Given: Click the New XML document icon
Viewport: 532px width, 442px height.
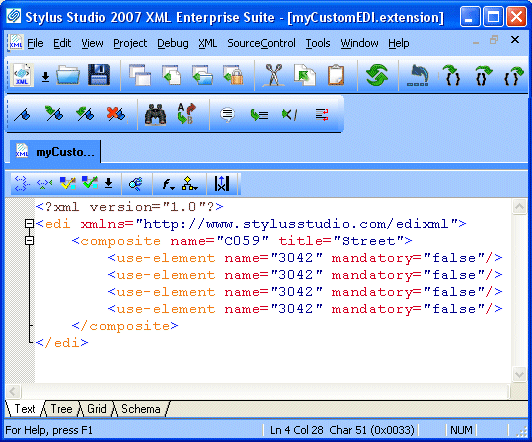Looking at the screenshot, I should tap(22, 75).
